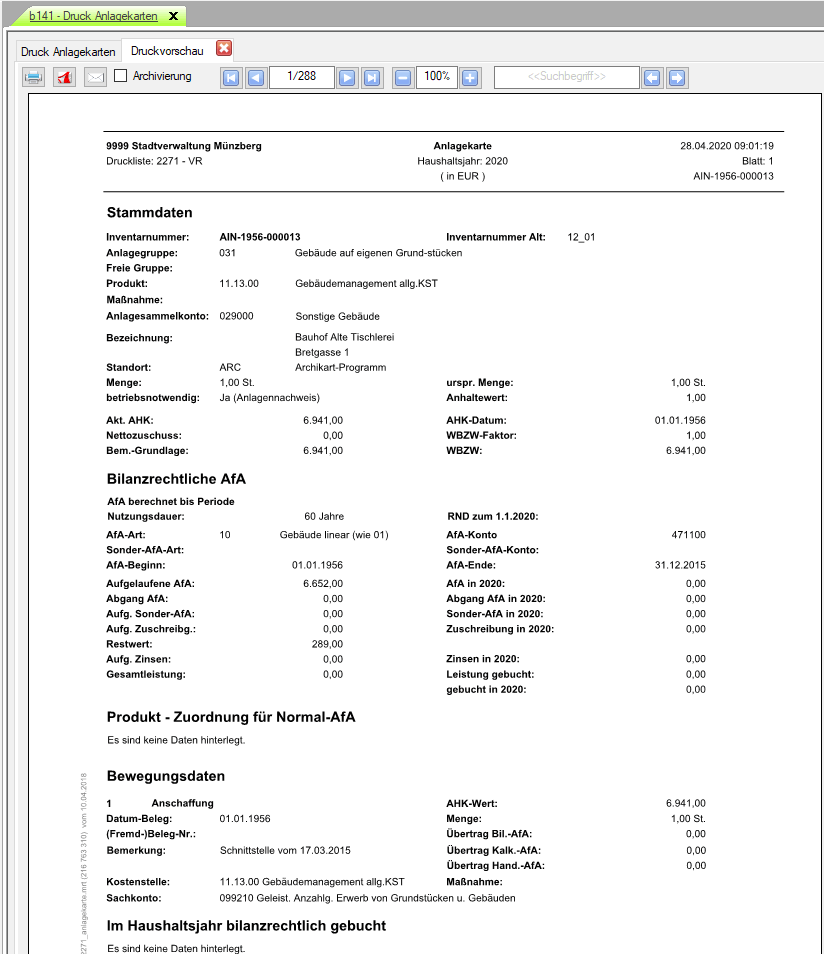Enable the Archivierung checkbox
Image resolution: width=824 pixels, height=954 pixels.
coord(121,76)
